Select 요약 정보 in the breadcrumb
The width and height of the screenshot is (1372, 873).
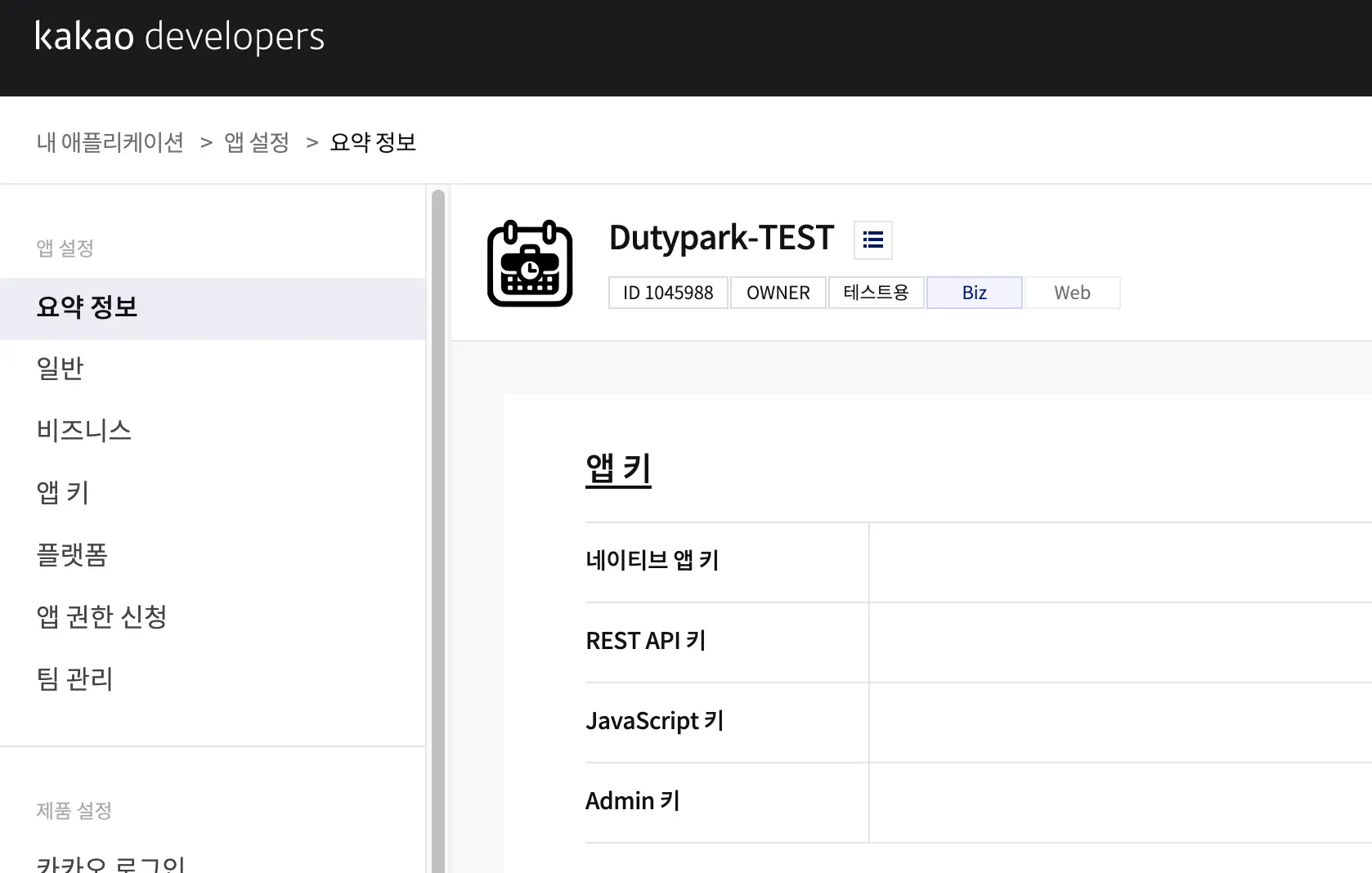click(373, 142)
